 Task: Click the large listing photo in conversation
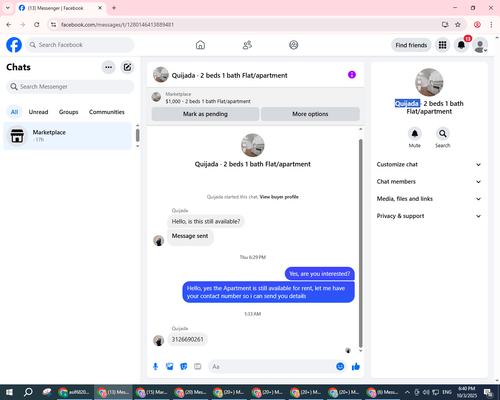click(253, 145)
